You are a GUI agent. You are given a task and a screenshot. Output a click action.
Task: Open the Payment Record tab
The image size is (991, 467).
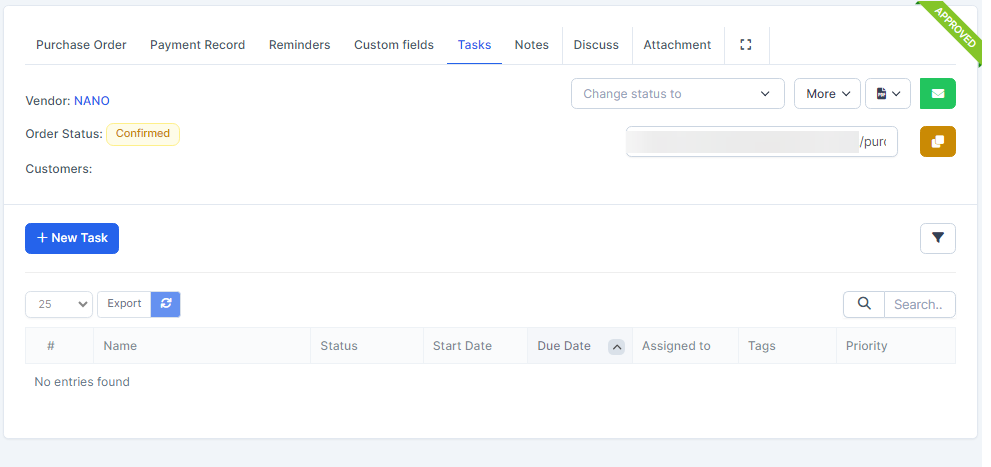[x=197, y=45]
